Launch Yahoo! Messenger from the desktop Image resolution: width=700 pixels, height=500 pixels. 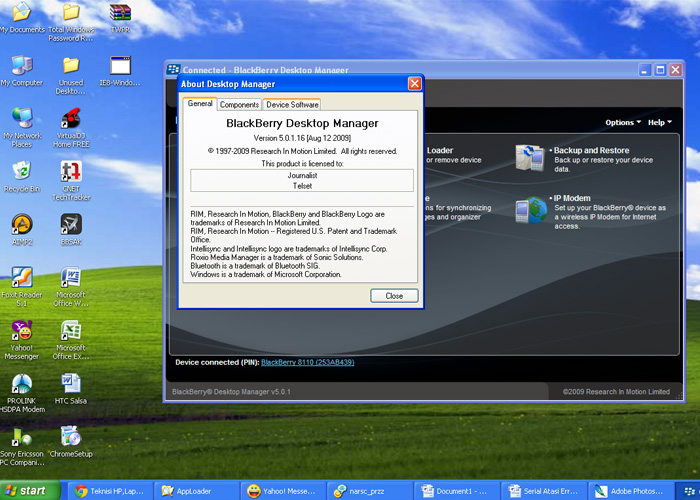(x=21, y=330)
